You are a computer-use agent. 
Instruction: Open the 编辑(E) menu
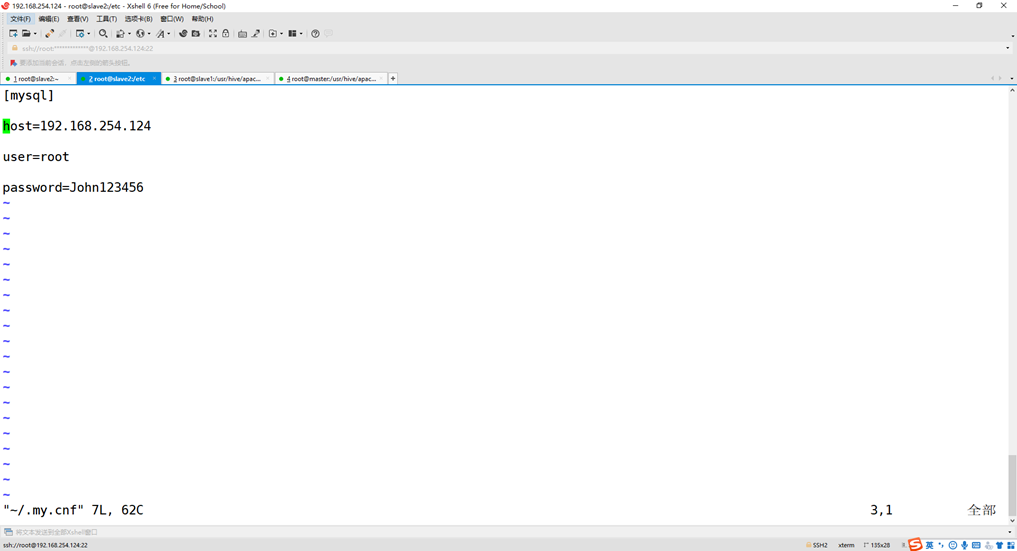[49, 19]
